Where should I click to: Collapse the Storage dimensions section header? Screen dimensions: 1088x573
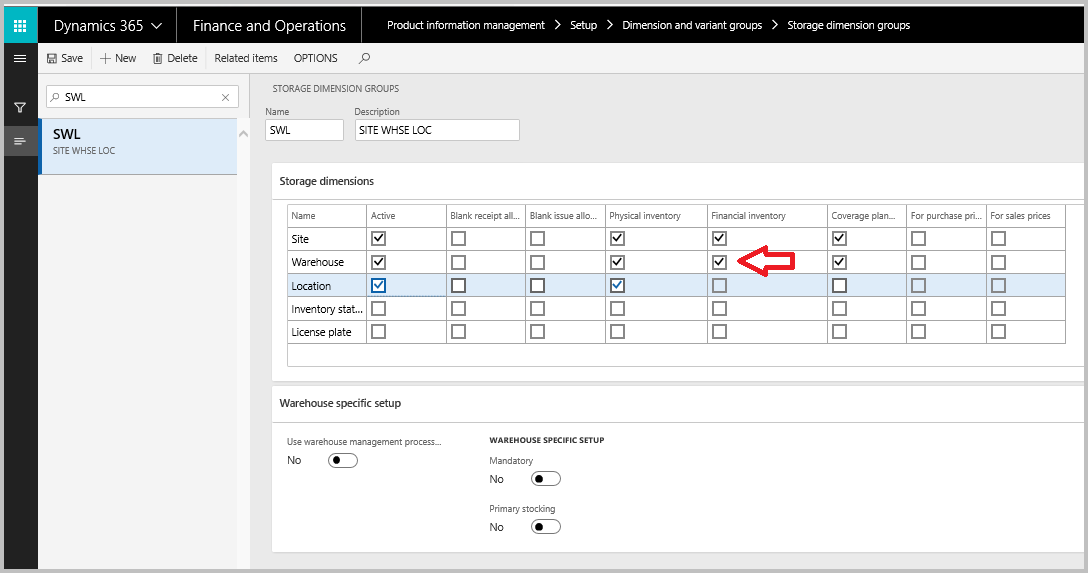coord(327,181)
